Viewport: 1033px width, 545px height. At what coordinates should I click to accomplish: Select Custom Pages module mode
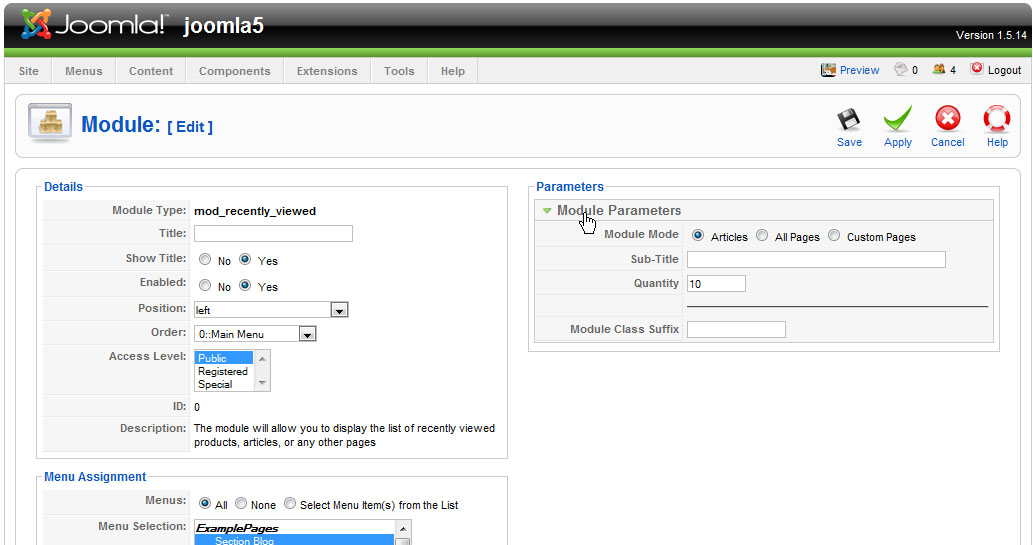[x=834, y=235]
